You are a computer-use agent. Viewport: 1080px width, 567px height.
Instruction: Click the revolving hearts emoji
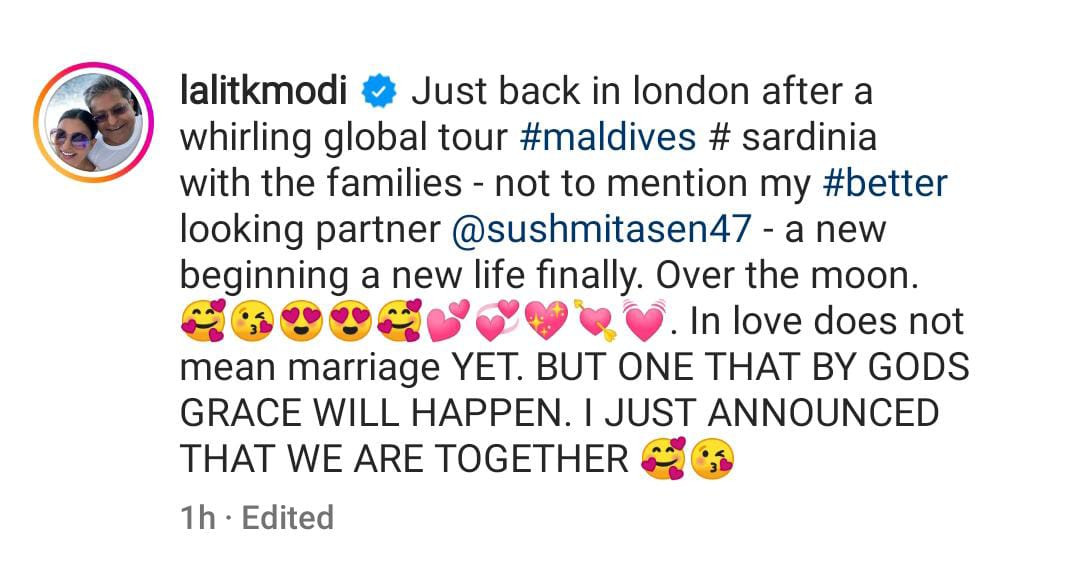(499, 322)
